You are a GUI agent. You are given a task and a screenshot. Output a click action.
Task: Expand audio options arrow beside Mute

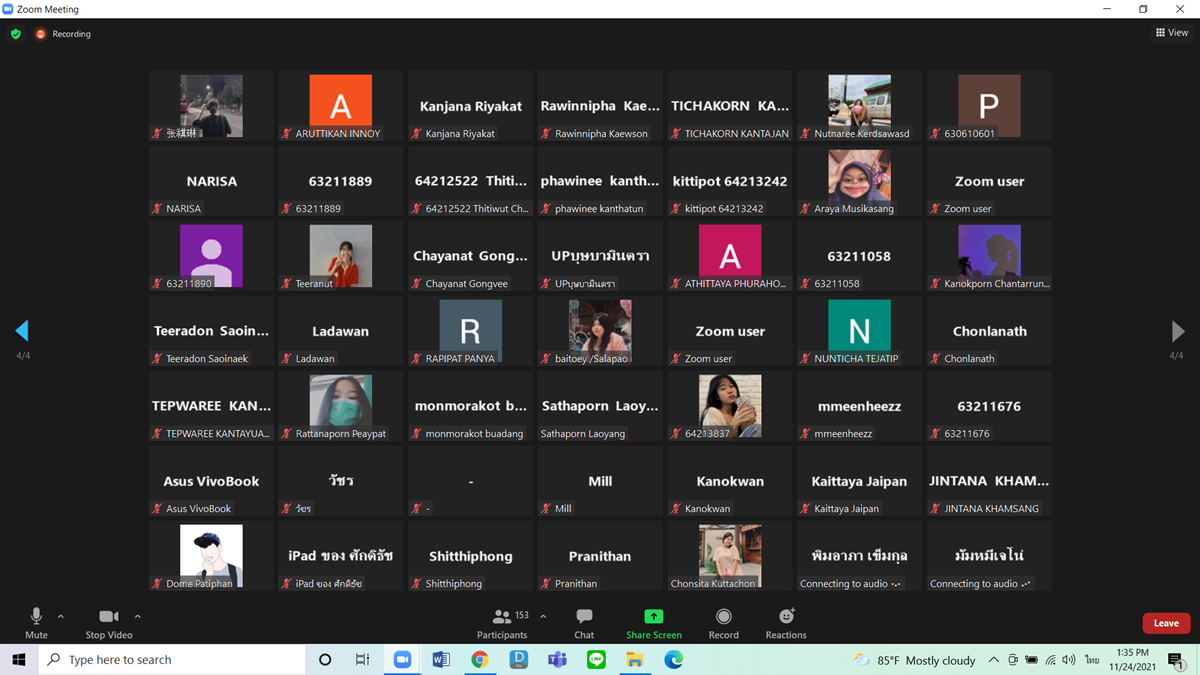[61, 617]
